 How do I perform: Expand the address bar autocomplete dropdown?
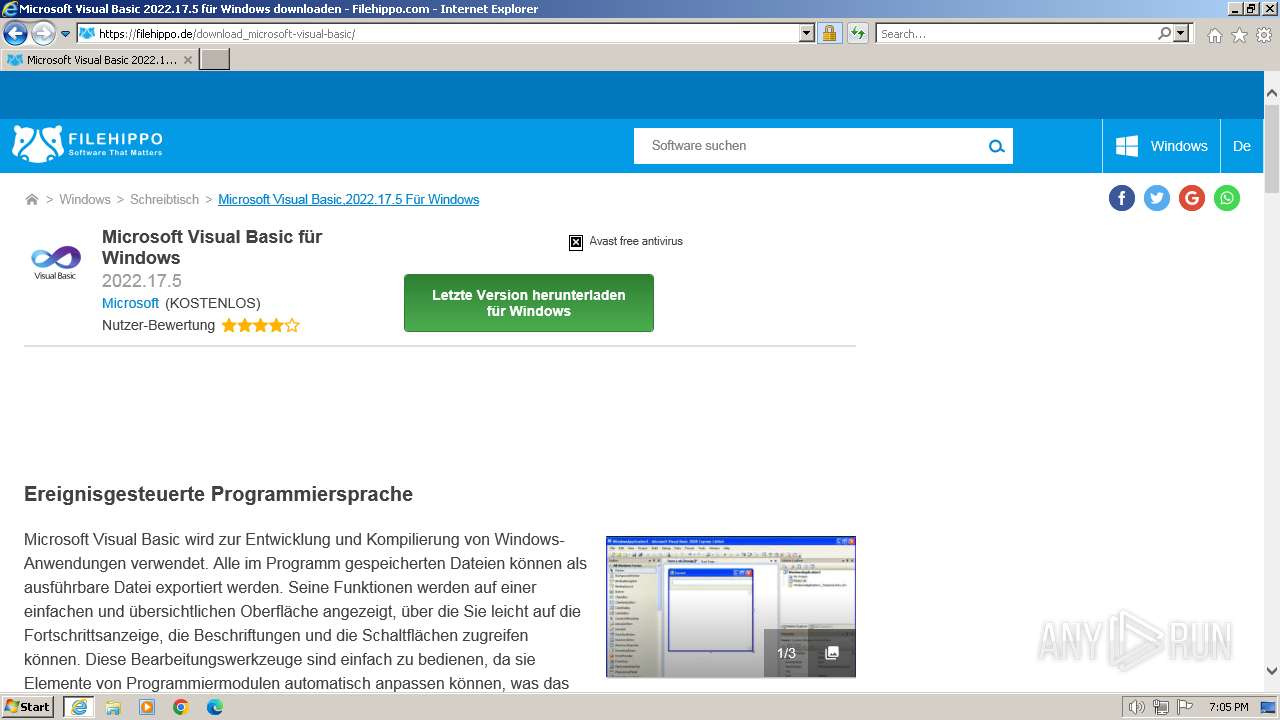click(807, 33)
